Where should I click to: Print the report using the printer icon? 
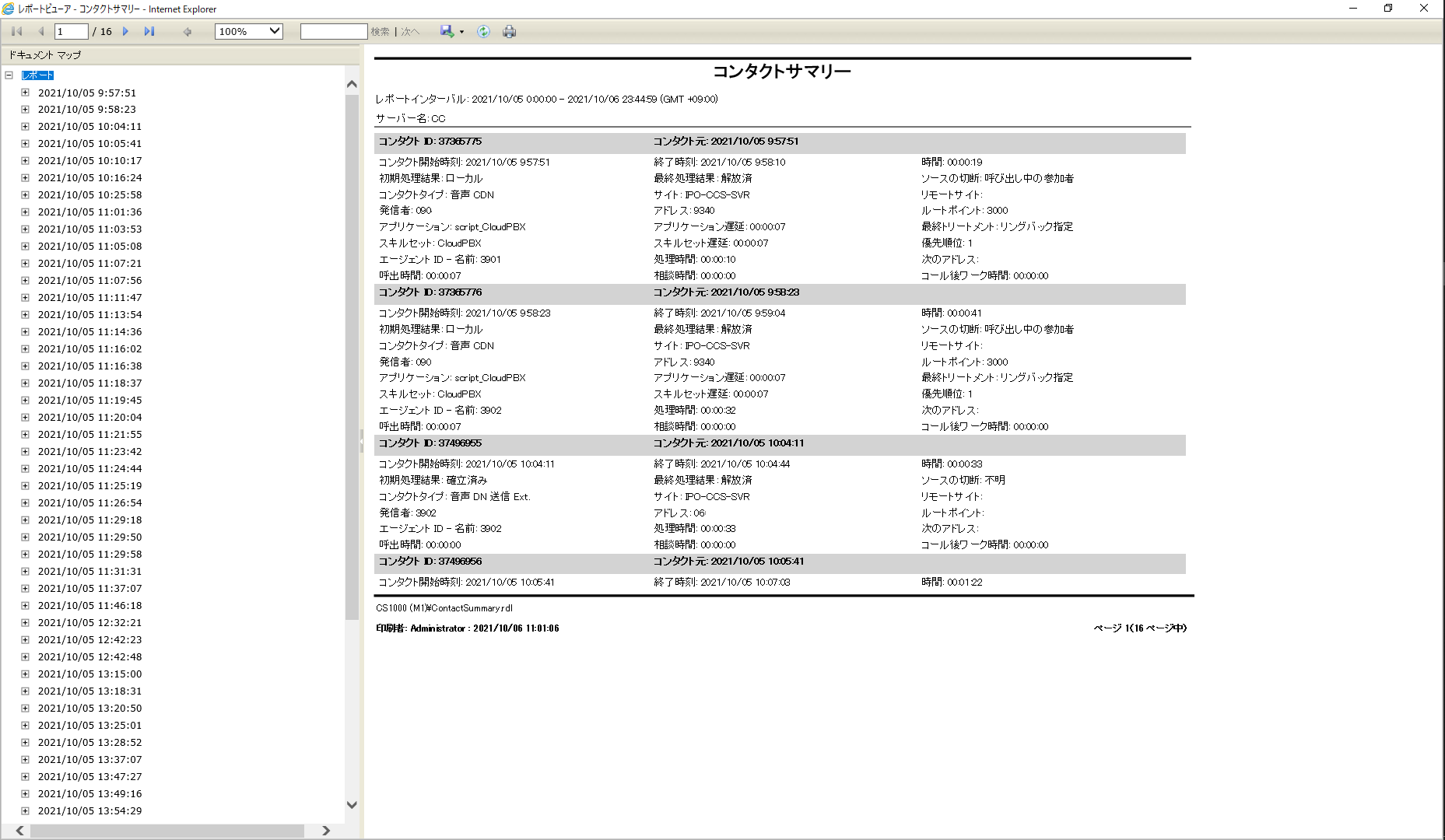click(510, 31)
